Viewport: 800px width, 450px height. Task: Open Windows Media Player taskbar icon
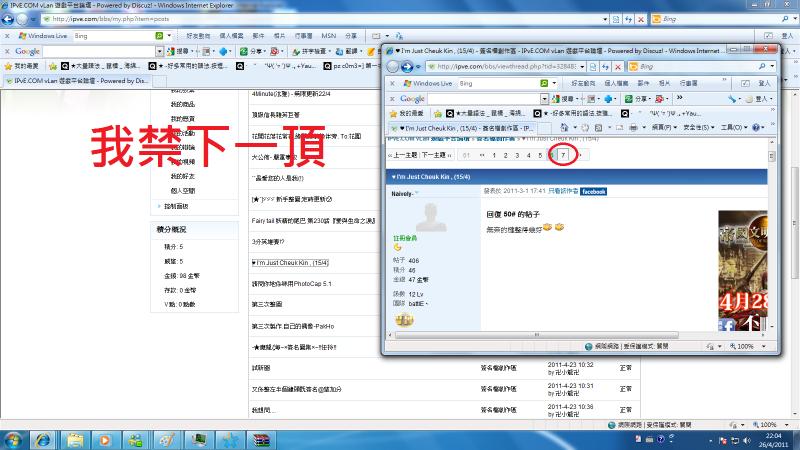[105, 440]
